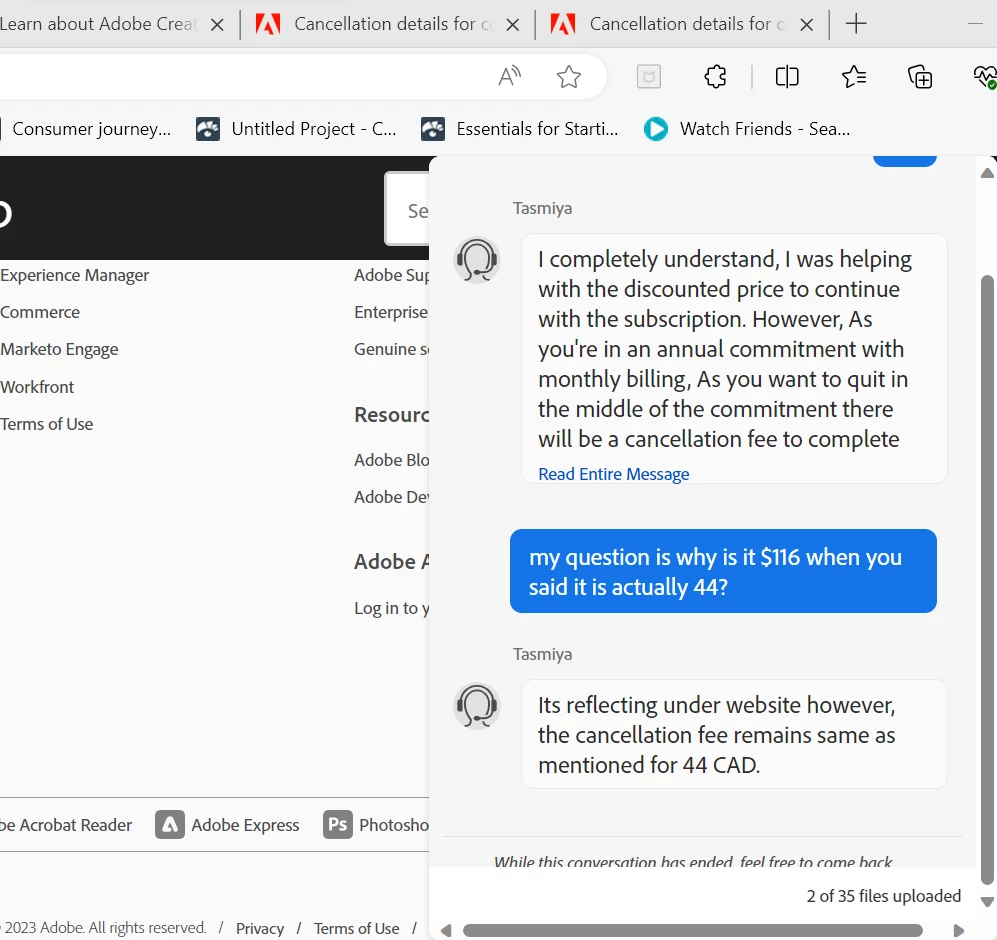
Task: Open Terms of Use link under Workfront
Action: [x=46, y=424]
